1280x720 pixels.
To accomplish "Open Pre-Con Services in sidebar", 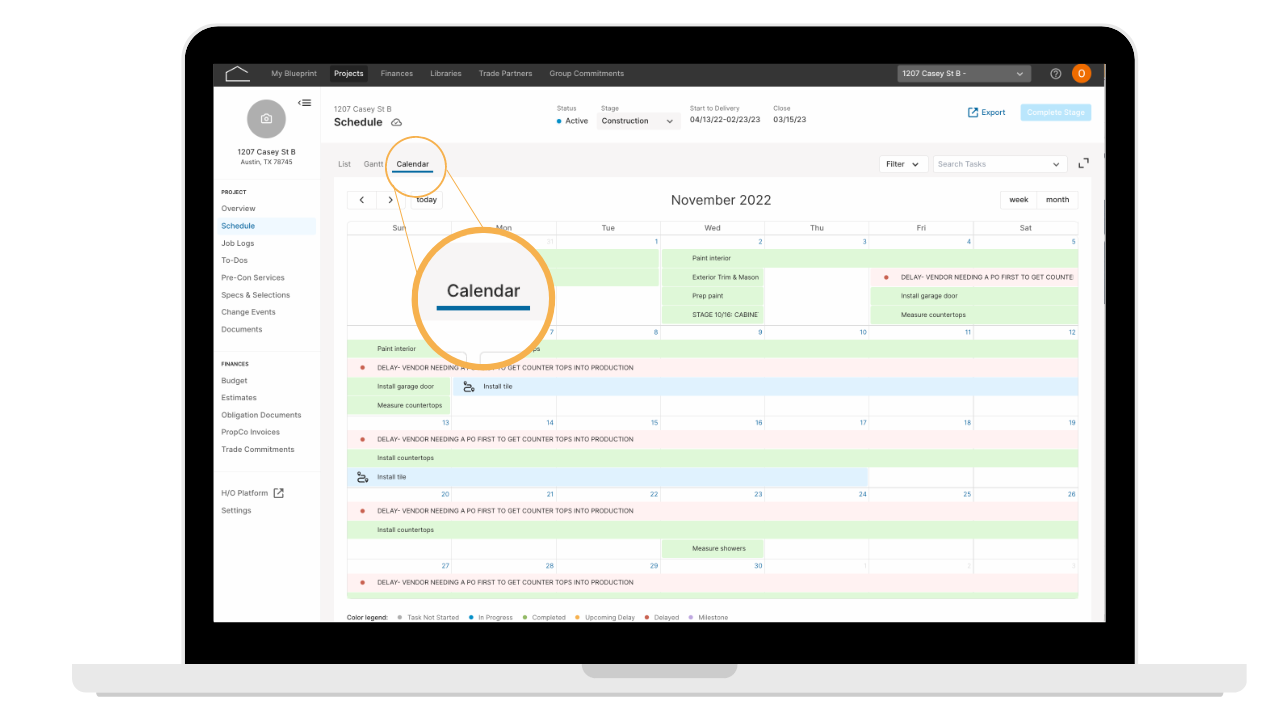I will [x=253, y=278].
